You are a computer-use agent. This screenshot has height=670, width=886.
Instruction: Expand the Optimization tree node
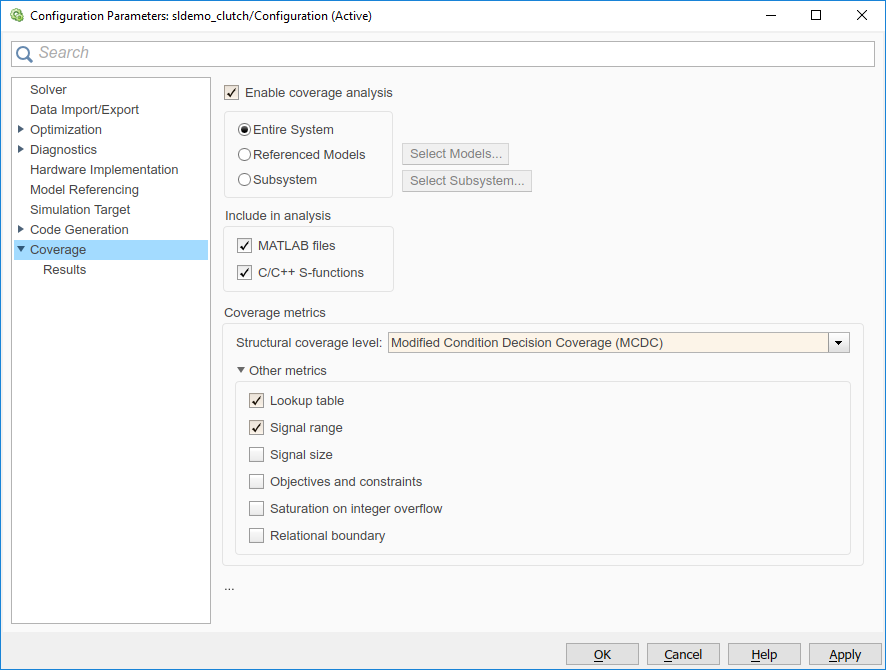pyautogui.click(x=22, y=130)
